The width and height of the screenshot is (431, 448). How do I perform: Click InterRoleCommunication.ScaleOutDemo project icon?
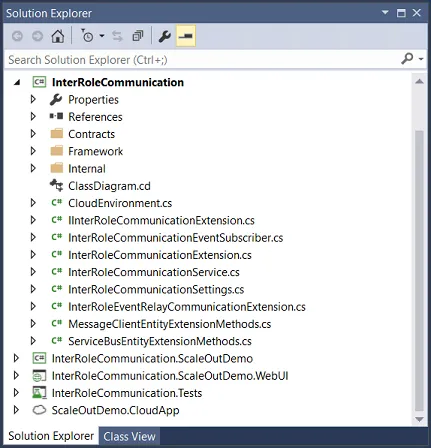(x=39, y=358)
